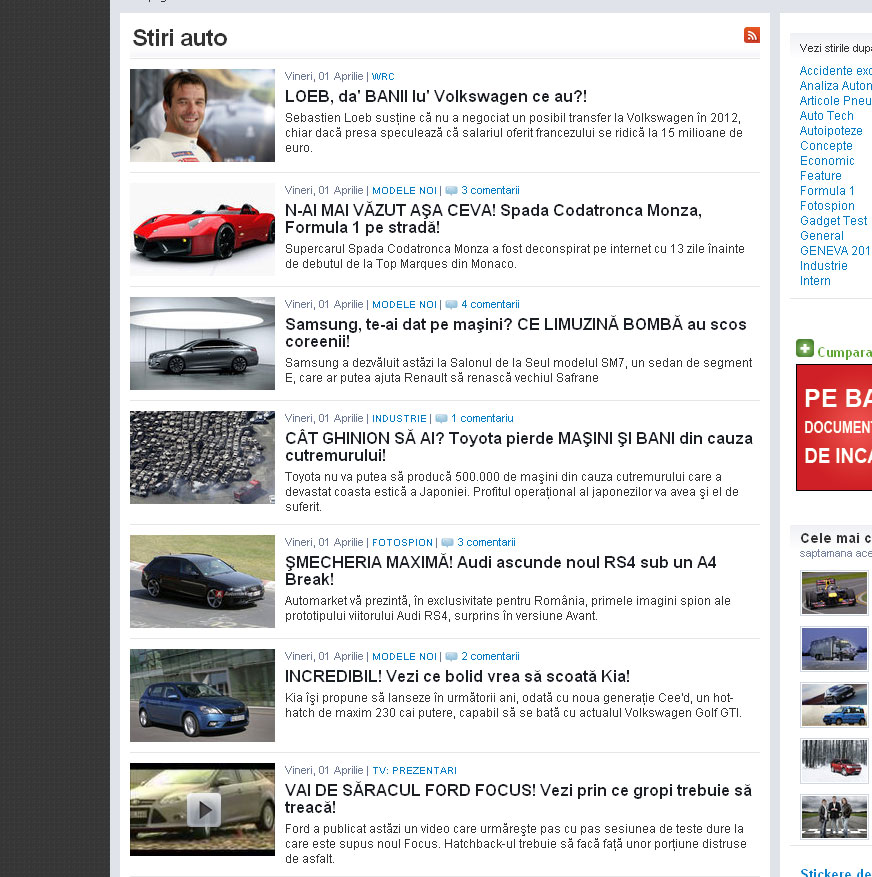Open black Audi A4 Break thumbnail
This screenshot has width=872, height=877.
[x=202, y=582]
